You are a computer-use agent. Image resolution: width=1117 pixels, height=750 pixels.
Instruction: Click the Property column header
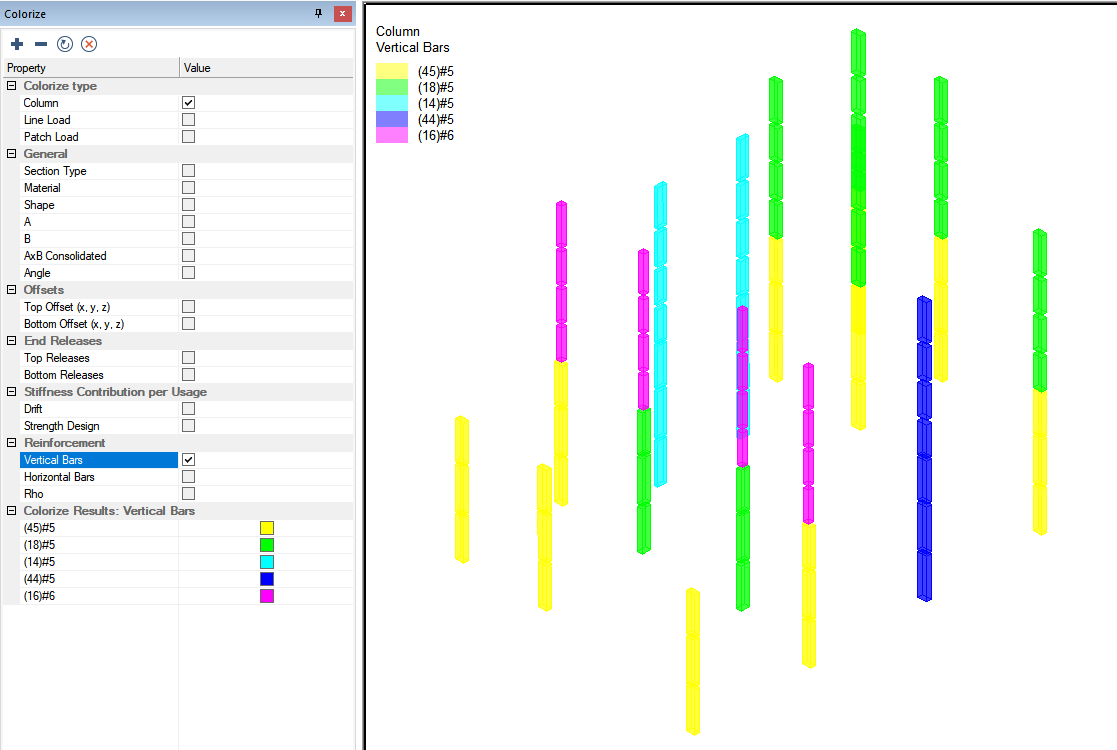pyautogui.click(x=90, y=68)
